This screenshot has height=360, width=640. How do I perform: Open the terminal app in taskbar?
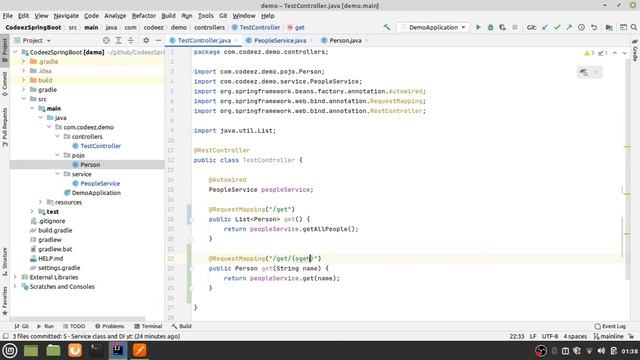[96, 351]
